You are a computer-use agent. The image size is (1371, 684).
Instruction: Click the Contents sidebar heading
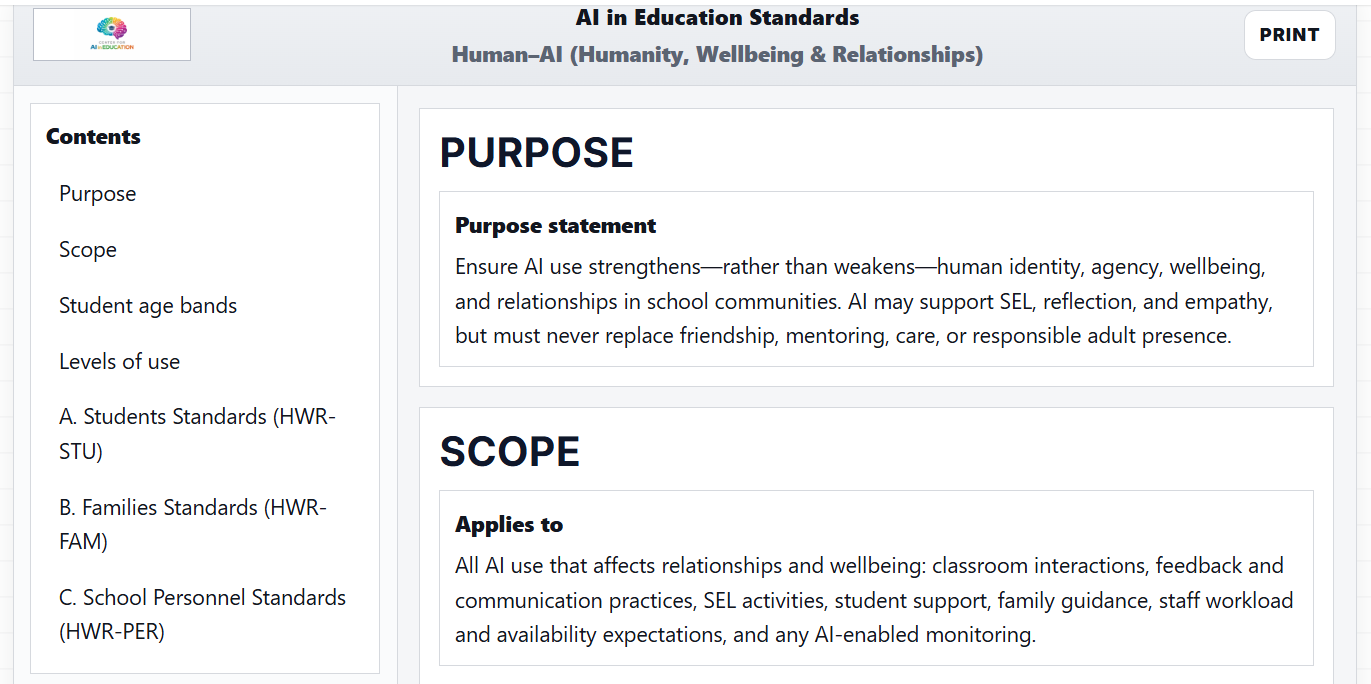pyautogui.click(x=93, y=137)
